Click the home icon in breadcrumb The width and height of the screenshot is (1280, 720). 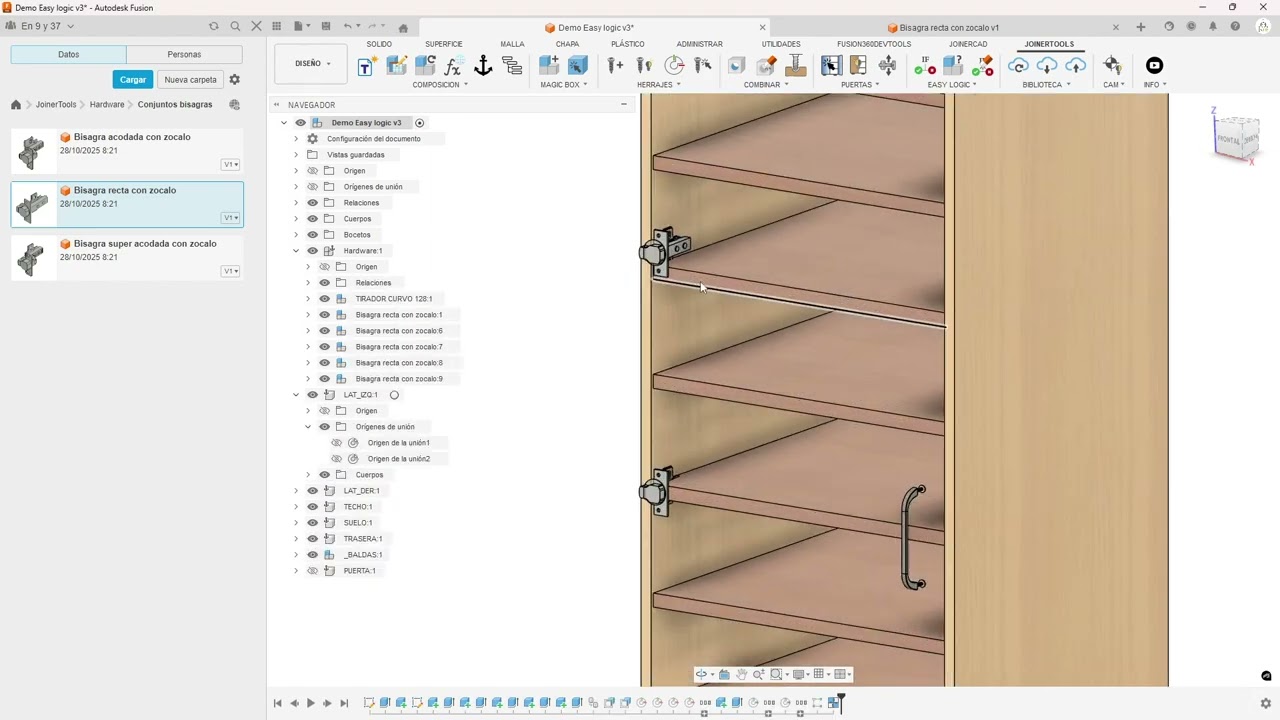16,104
